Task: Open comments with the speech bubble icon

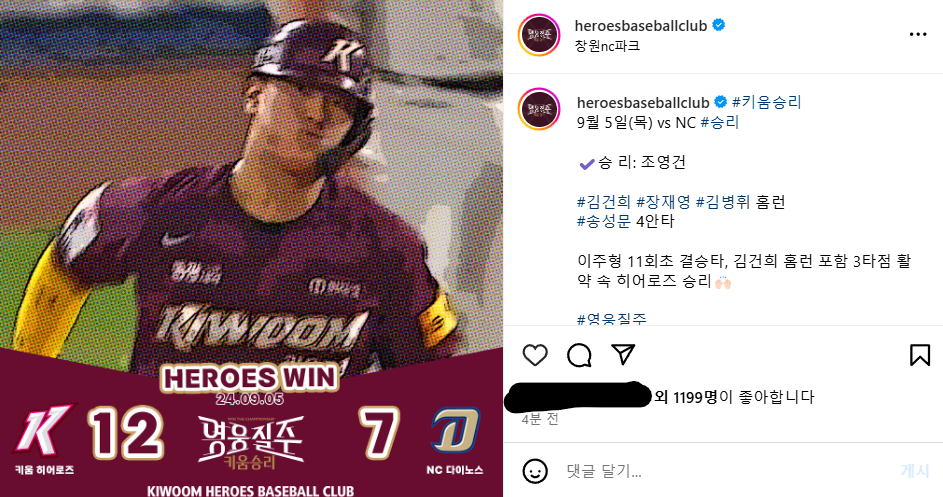Action: (579, 355)
